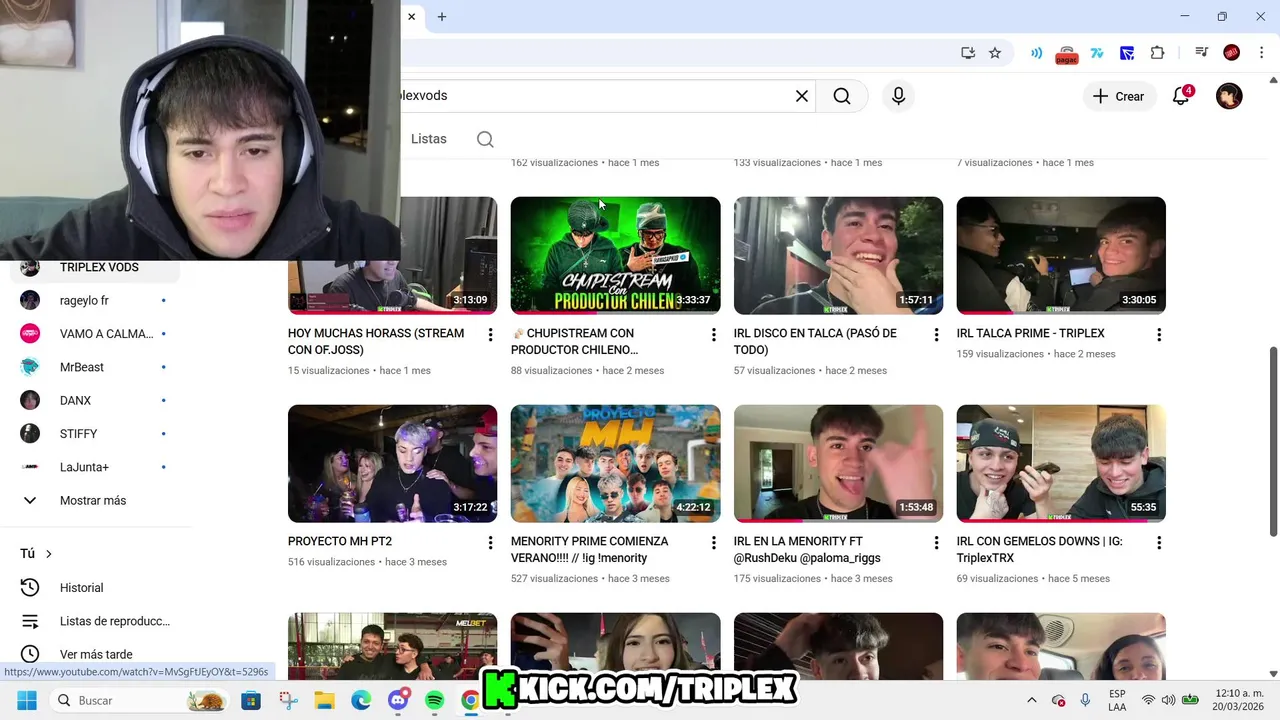Open the PROYECTO MH PT2 title link
The width and height of the screenshot is (1280, 720).
pyautogui.click(x=340, y=541)
